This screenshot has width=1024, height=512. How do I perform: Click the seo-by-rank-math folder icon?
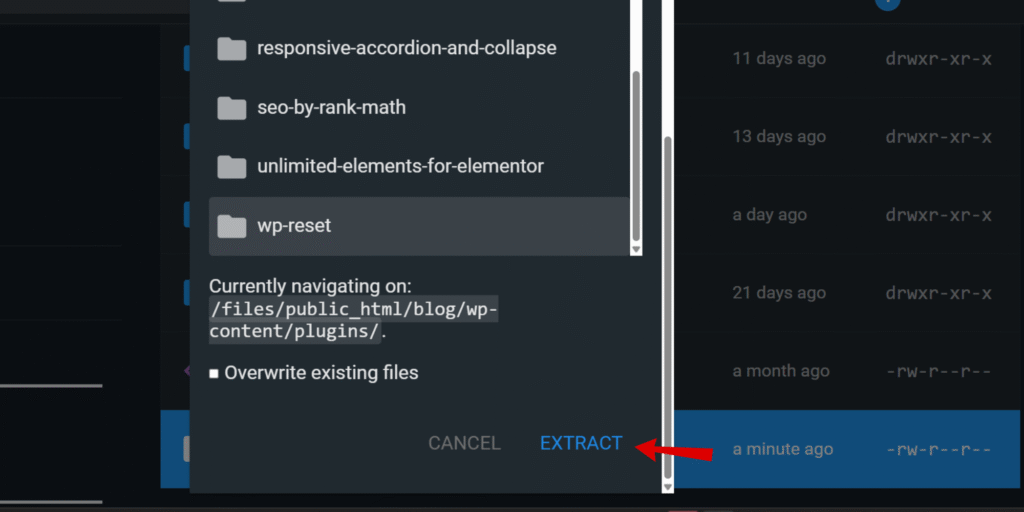click(232, 108)
